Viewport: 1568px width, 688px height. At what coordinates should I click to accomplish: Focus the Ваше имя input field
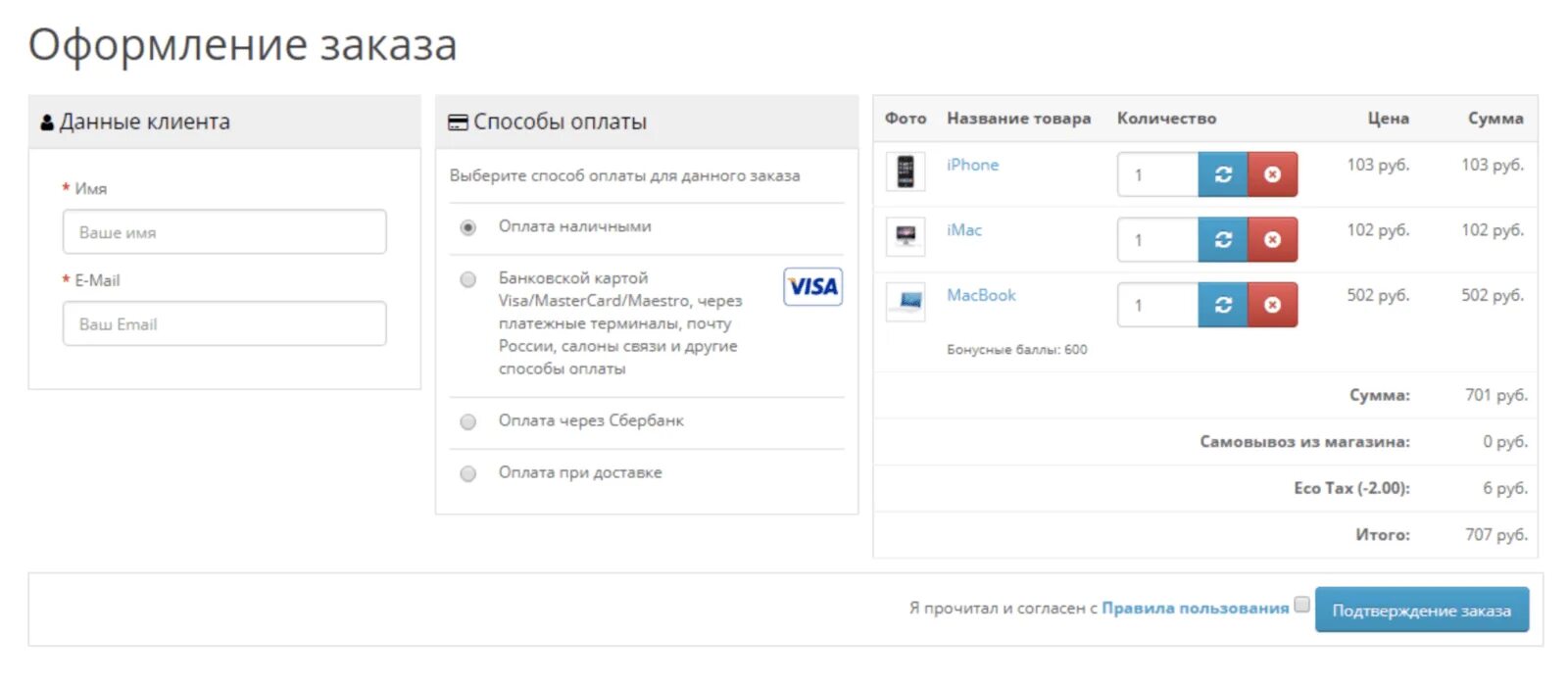tap(224, 232)
